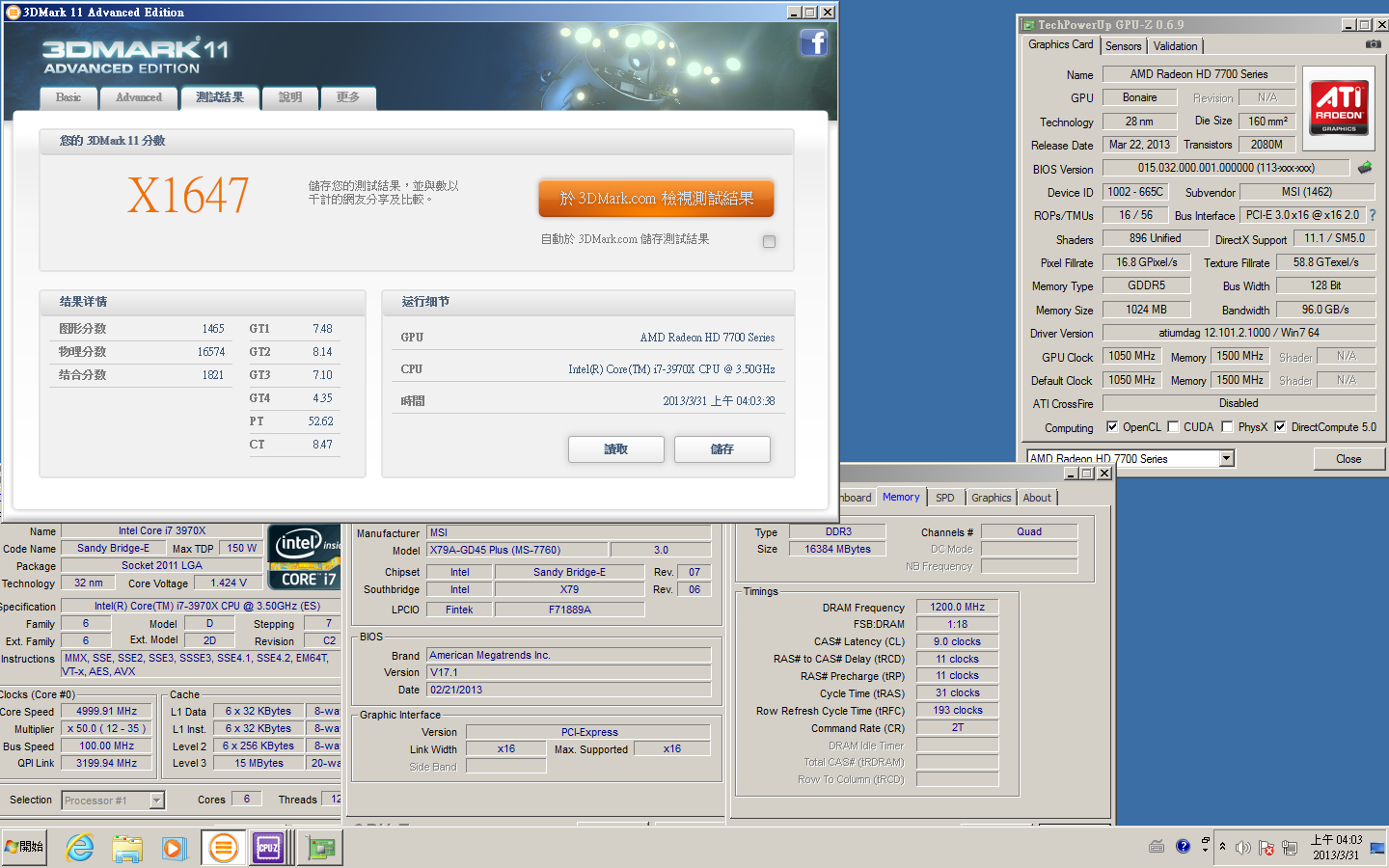Switch to the Validation tab in GPU-Z

[1175, 46]
